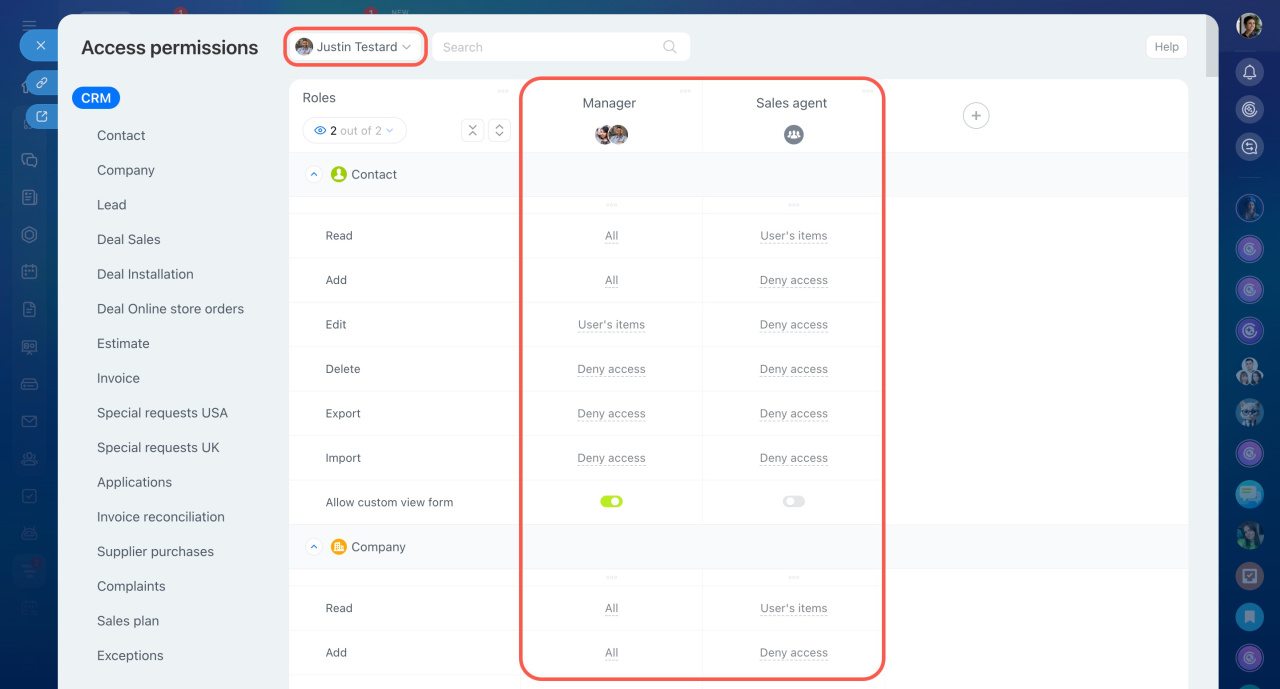Click the collapse all sections icon
The width and height of the screenshot is (1280, 689).
pos(473,130)
